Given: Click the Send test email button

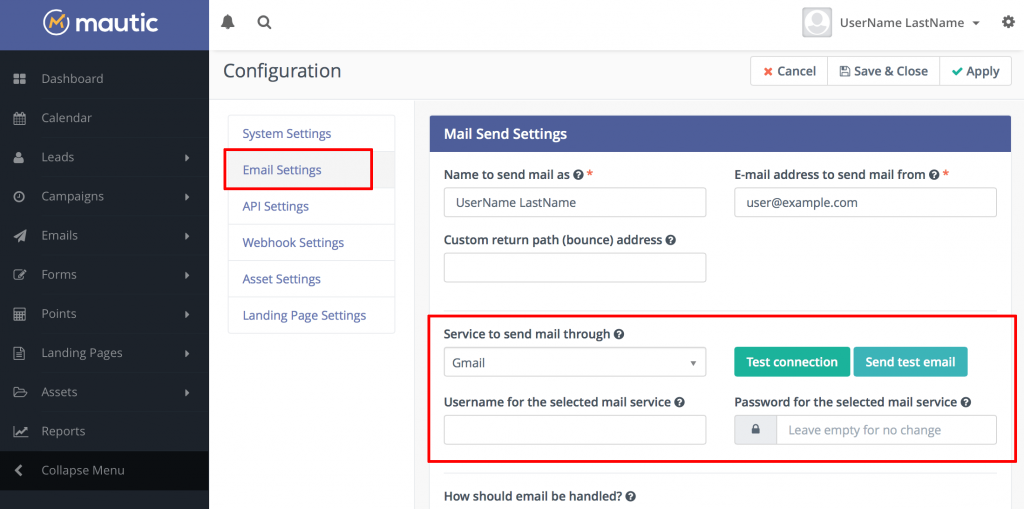Looking at the screenshot, I should (x=910, y=362).
